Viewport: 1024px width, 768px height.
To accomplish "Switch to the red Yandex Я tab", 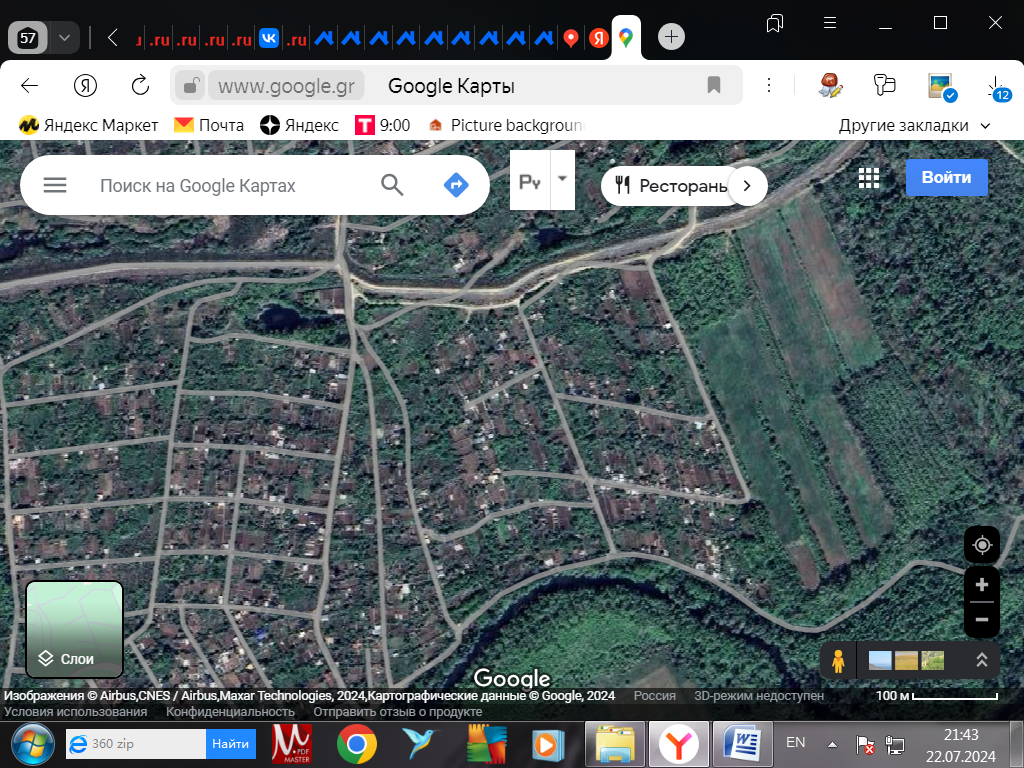I will (x=598, y=38).
